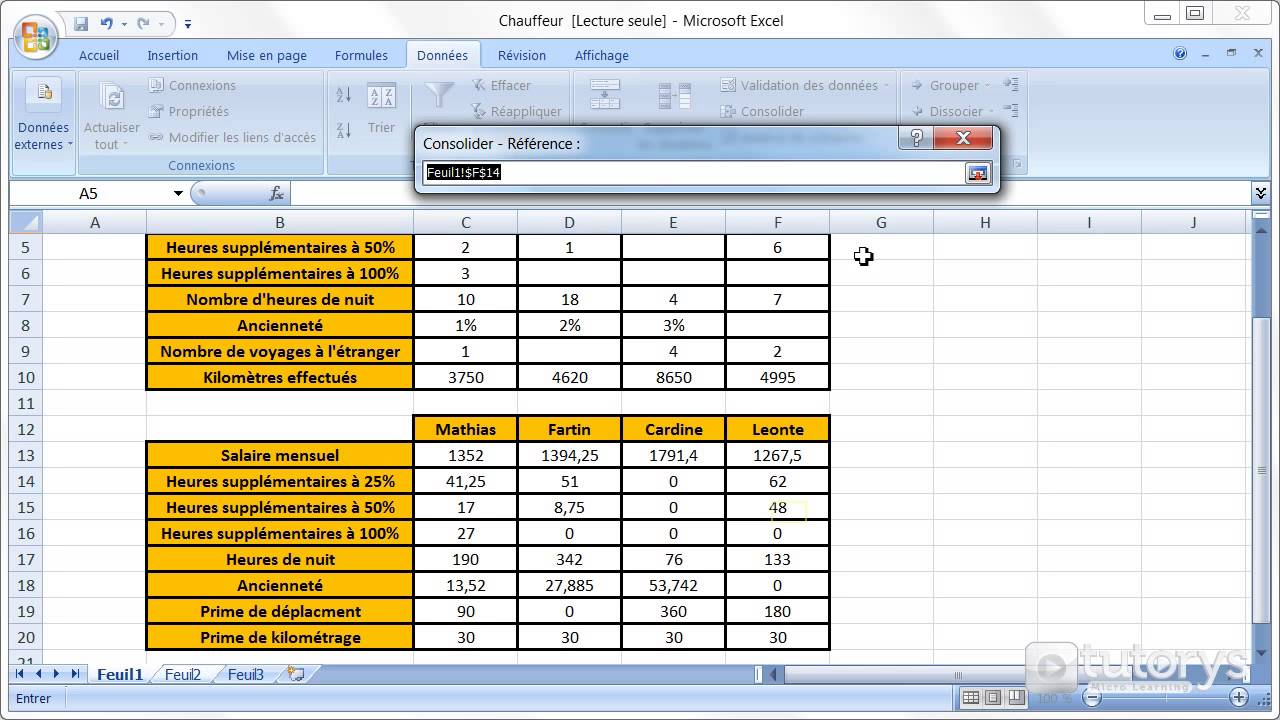The width and height of the screenshot is (1280, 720).
Task: Click Propriétés in Connexions group
Action: coord(188,112)
